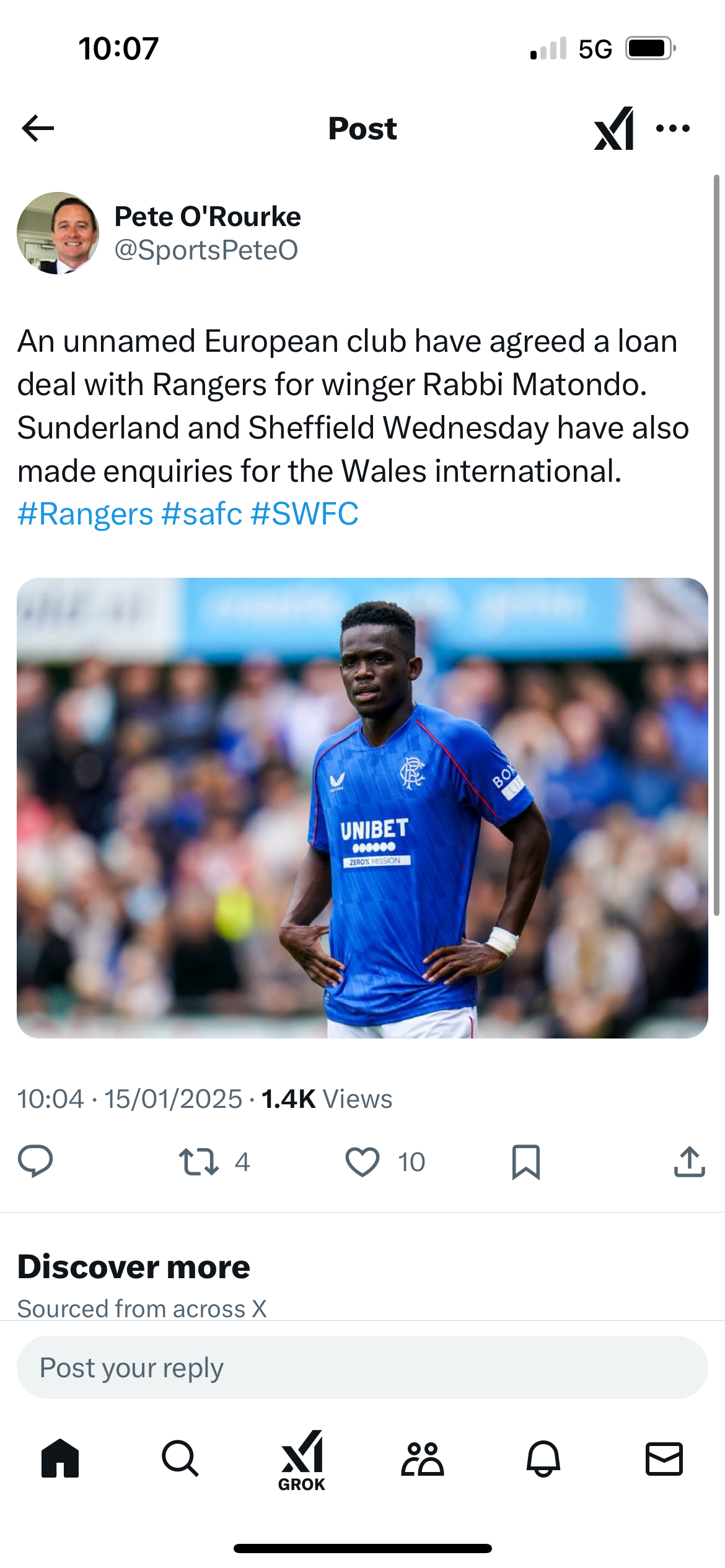Open the attached footballer photo
Viewport: 725px width, 1568px height.
[362, 808]
